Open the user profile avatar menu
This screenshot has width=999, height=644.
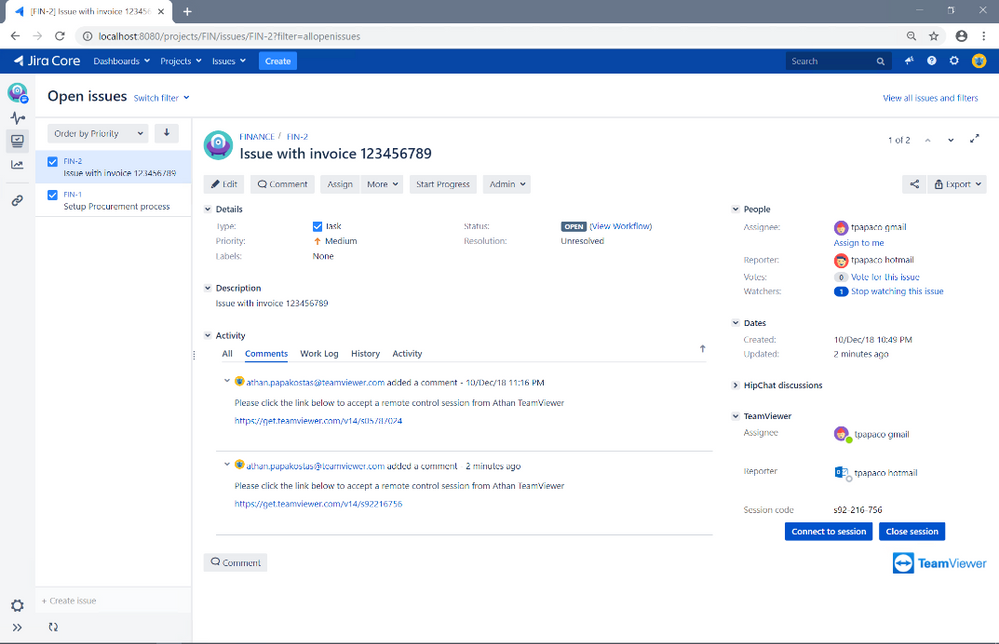point(979,61)
